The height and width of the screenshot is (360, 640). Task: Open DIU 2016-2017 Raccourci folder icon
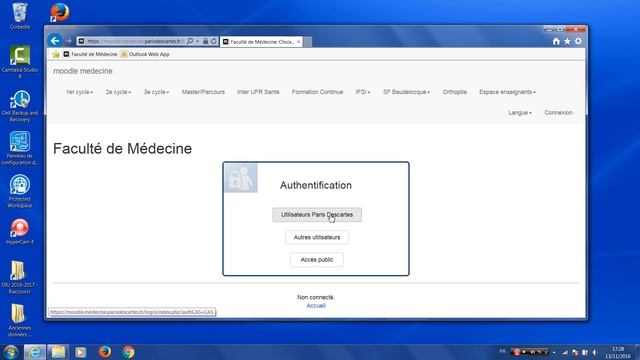[x=19, y=277]
